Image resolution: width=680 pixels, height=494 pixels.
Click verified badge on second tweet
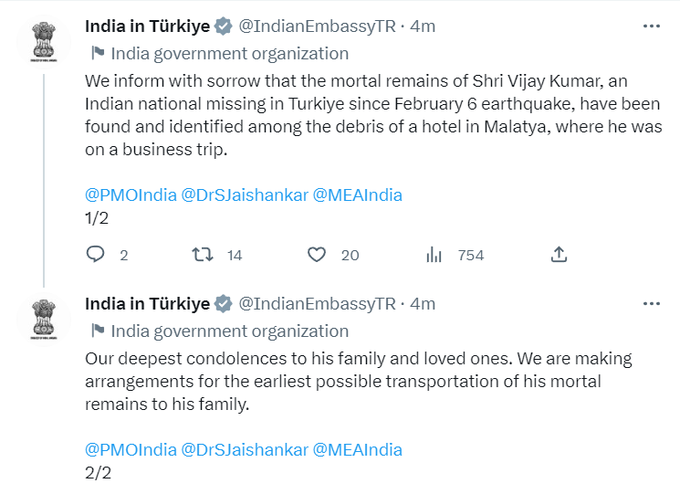click(224, 304)
